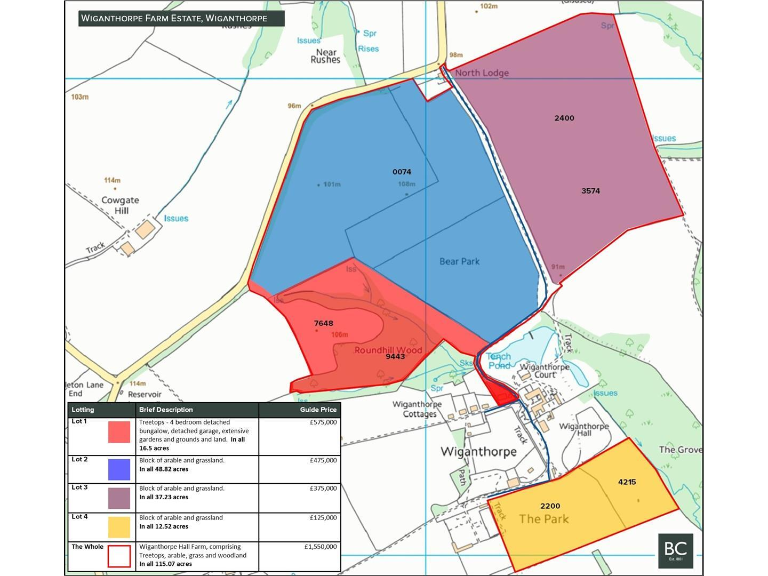Screen dimensions: 768x576
Task: Pick the purple Lot 3 legend swatch
Action: coord(119,497)
